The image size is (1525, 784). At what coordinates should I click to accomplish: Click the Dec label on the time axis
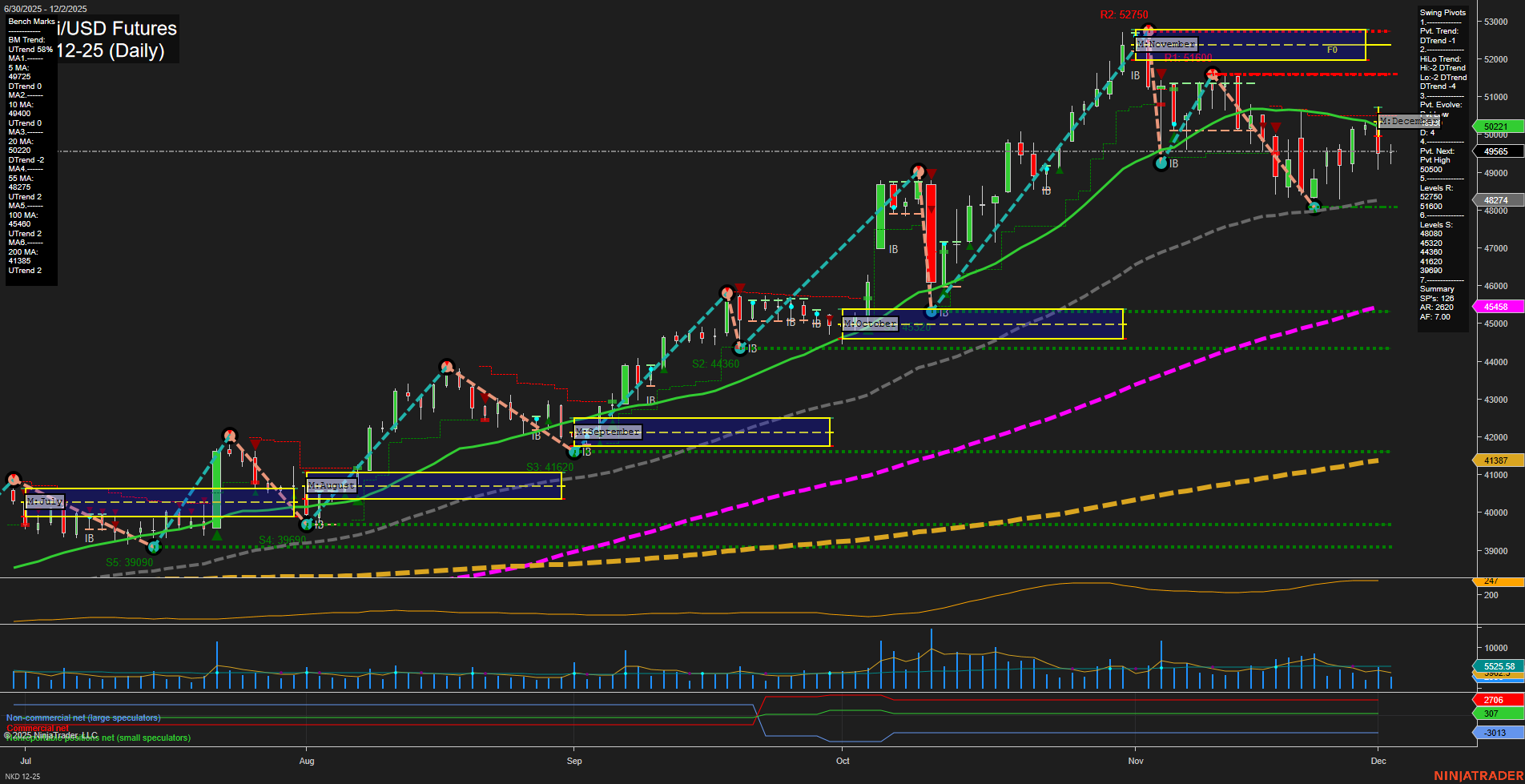[1378, 761]
